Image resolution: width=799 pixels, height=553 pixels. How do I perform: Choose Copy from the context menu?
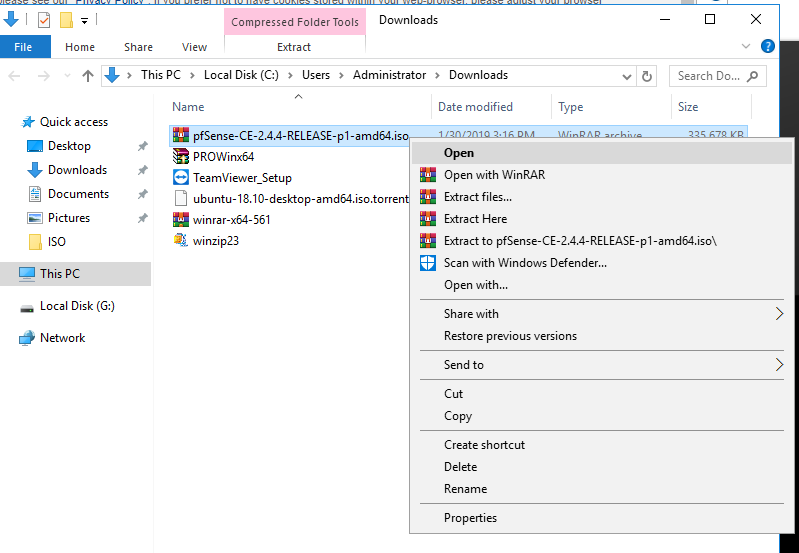601,416
